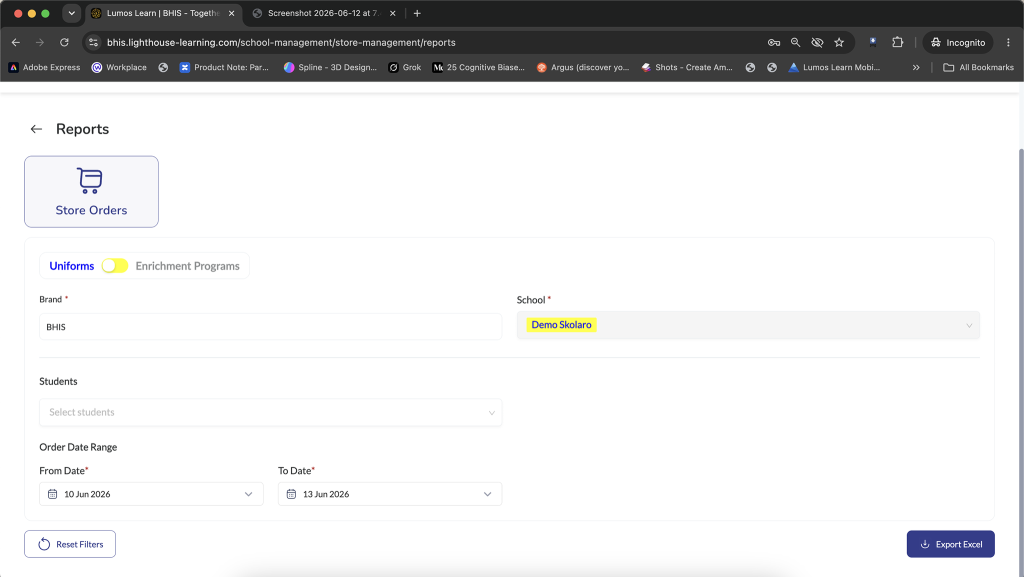Click the circular reset icon on Reset Filters
The height and width of the screenshot is (577, 1024).
click(x=44, y=544)
